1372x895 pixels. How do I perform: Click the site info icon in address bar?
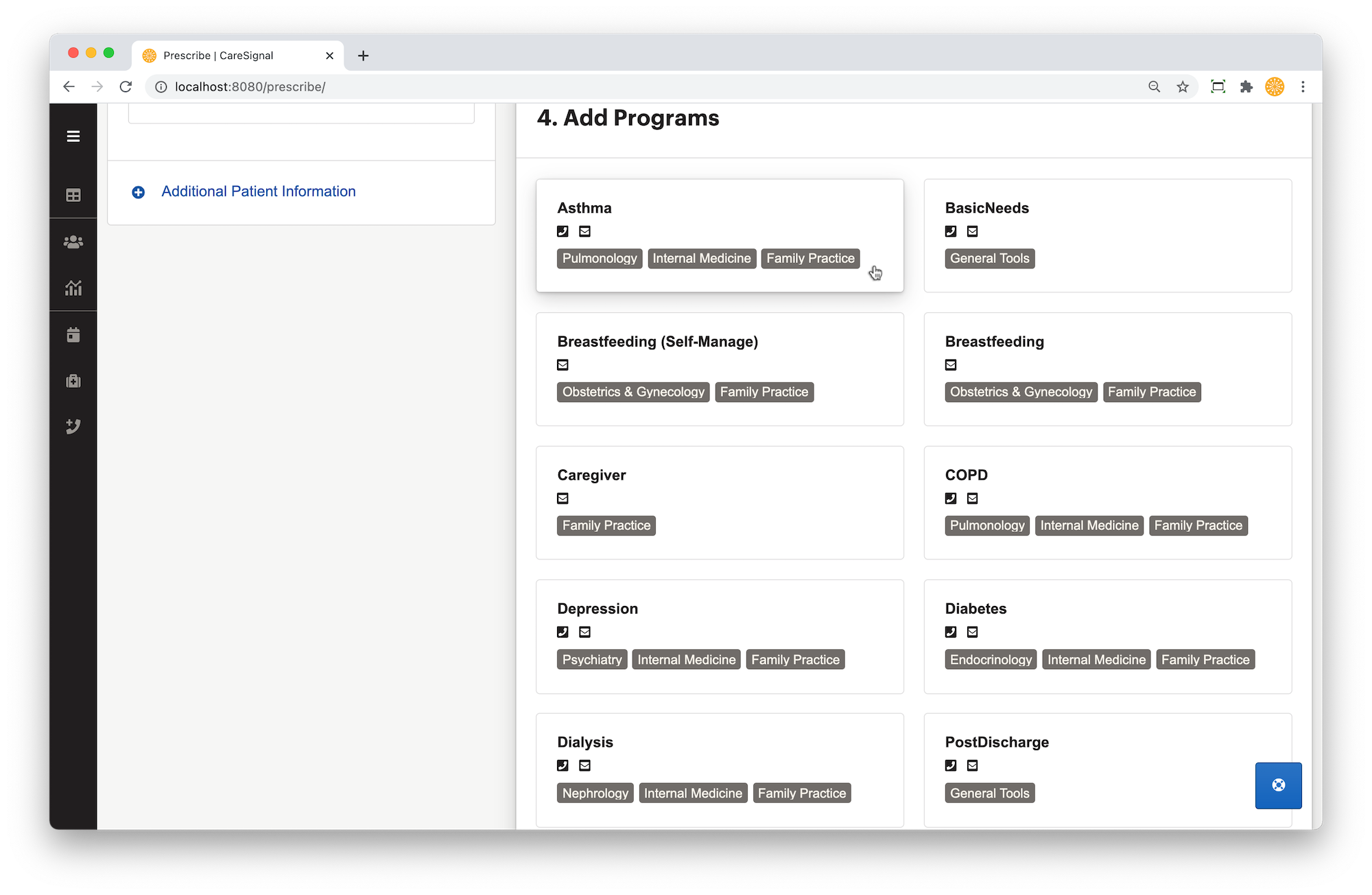pyautogui.click(x=161, y=86)
